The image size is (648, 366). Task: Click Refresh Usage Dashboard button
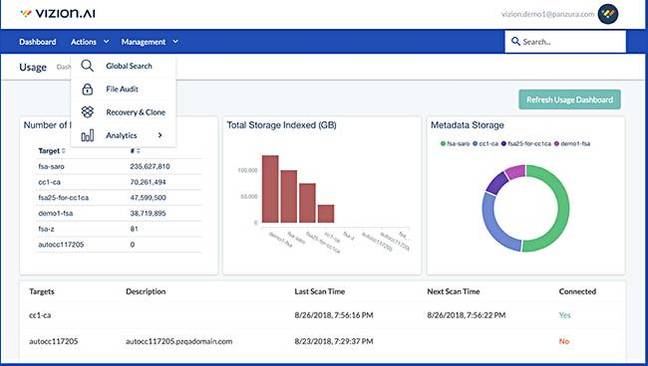[569, 100]
